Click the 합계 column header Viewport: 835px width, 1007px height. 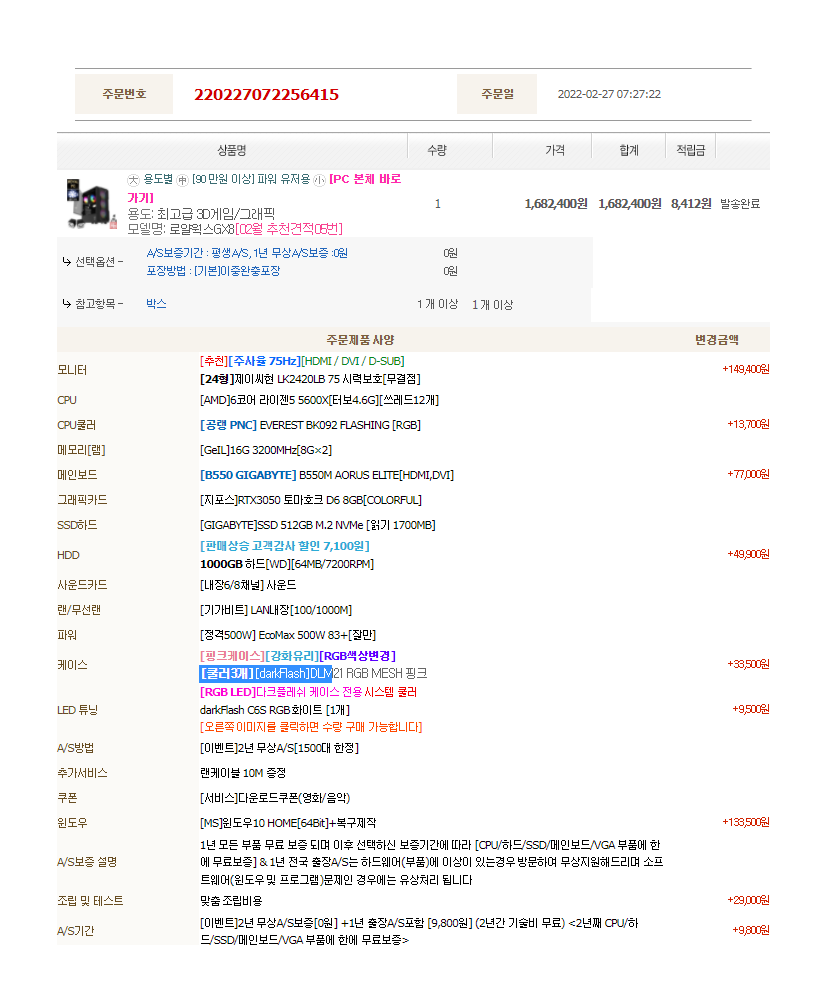point(629,150)
